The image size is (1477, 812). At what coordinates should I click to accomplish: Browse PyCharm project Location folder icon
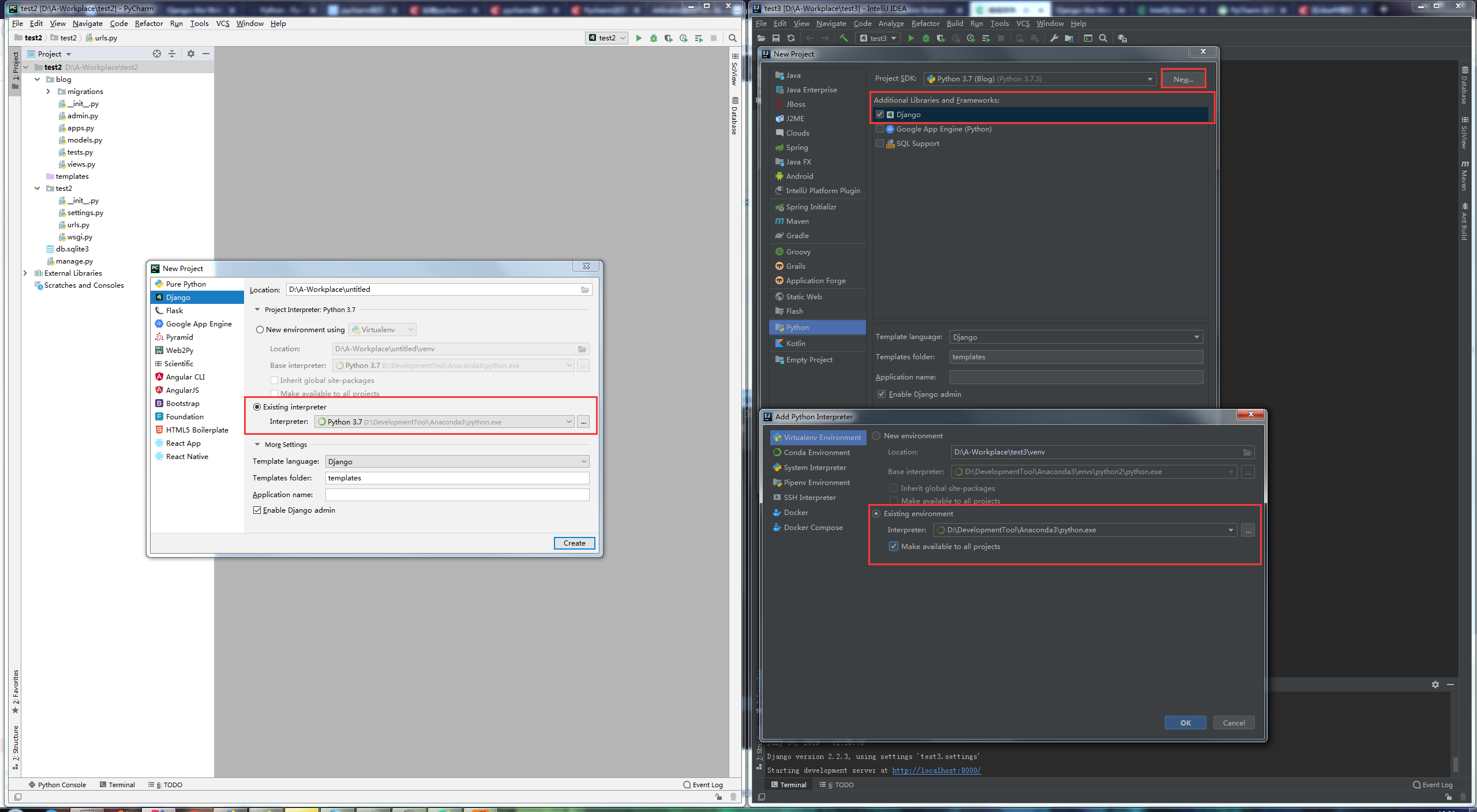pyautogui.click(x=585, y=290)
